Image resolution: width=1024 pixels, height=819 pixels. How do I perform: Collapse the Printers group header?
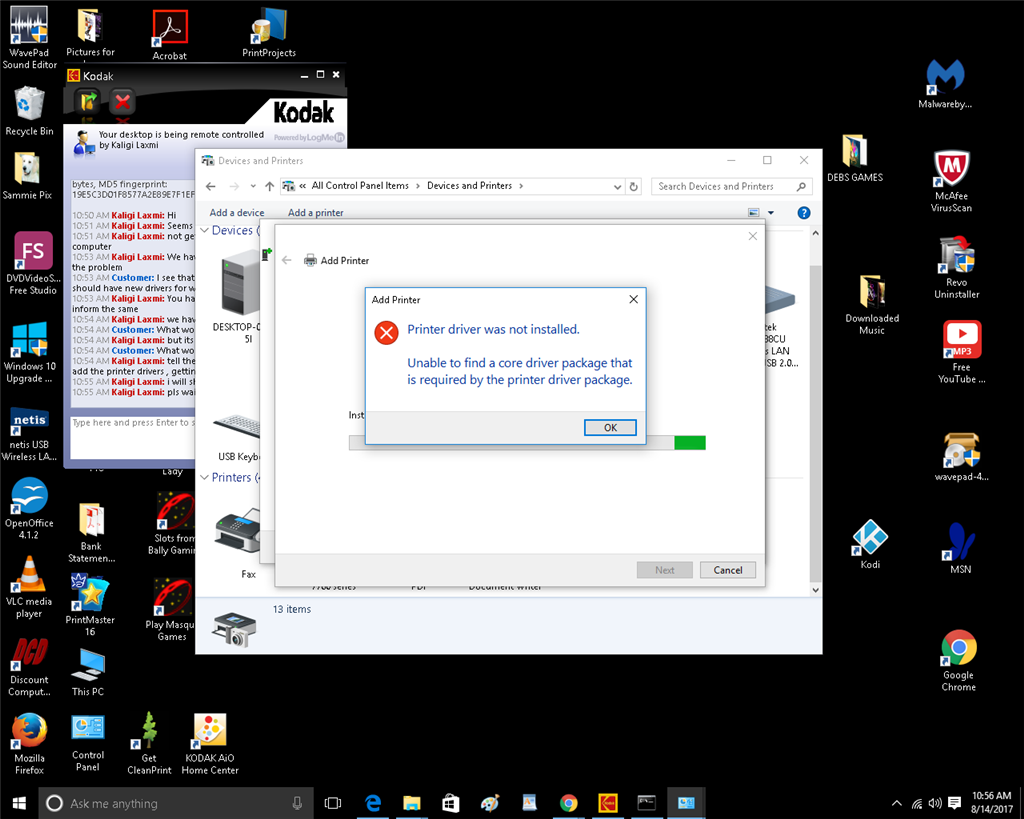[204, 477]
